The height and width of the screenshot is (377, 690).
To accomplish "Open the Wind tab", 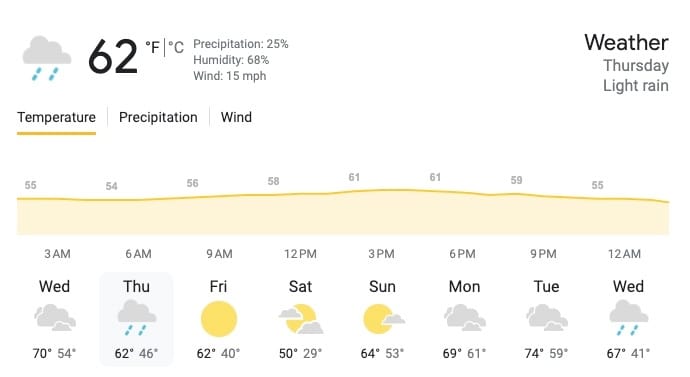I will tap(236, 117).
